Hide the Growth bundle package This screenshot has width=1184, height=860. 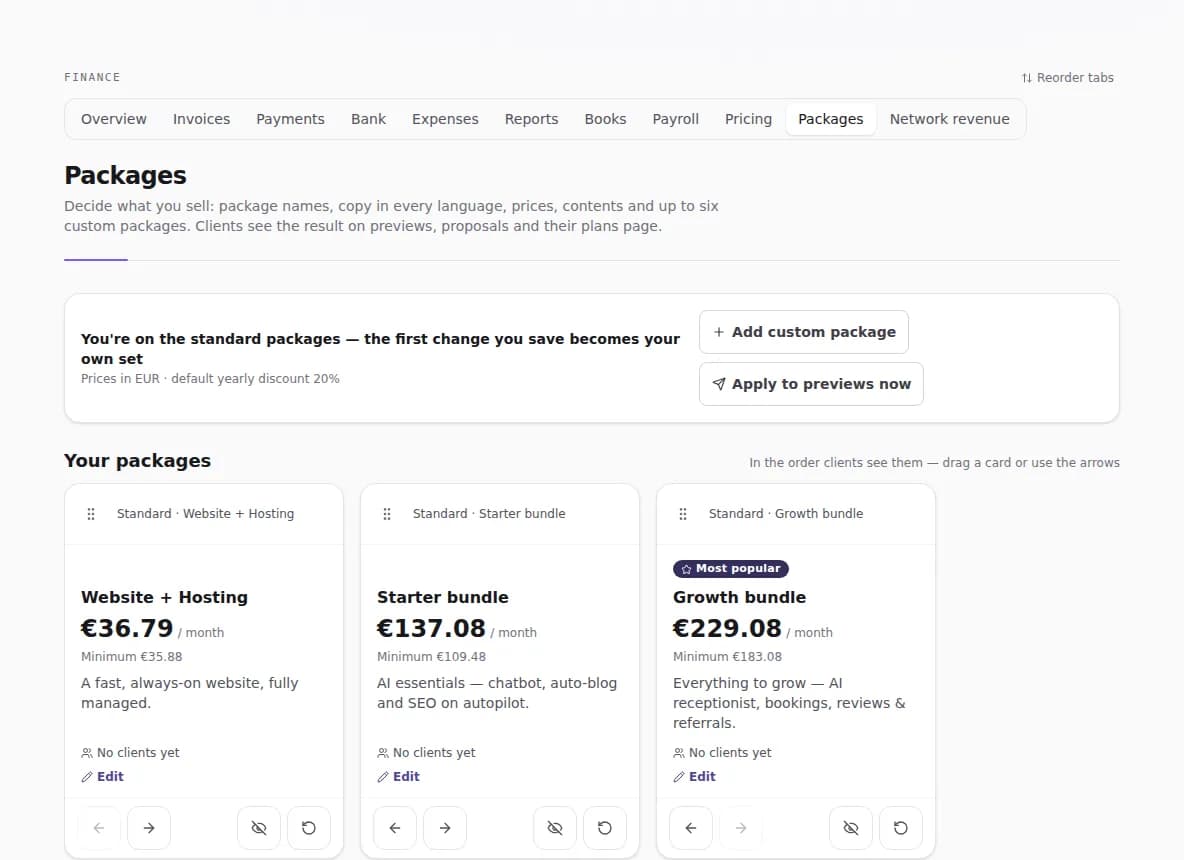(851, 828)
